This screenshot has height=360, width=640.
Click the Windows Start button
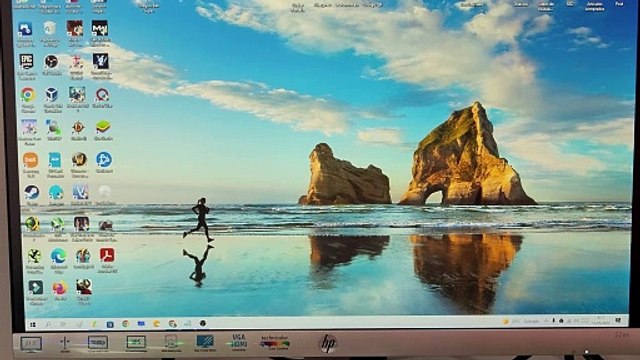tap(33, 325)
